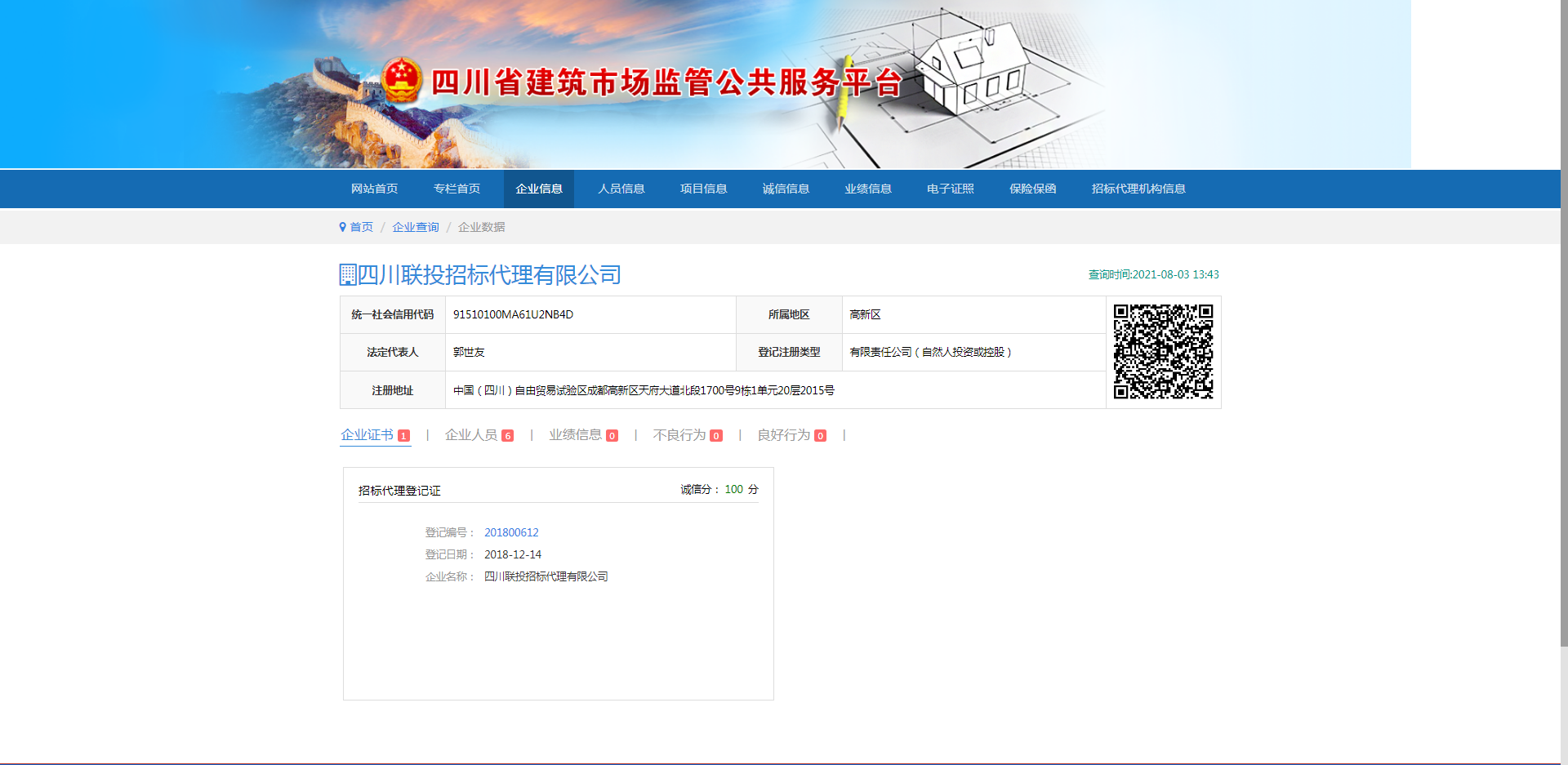
Task: Click the location pin icon in breadcrumb
Action: click(343, 227)
